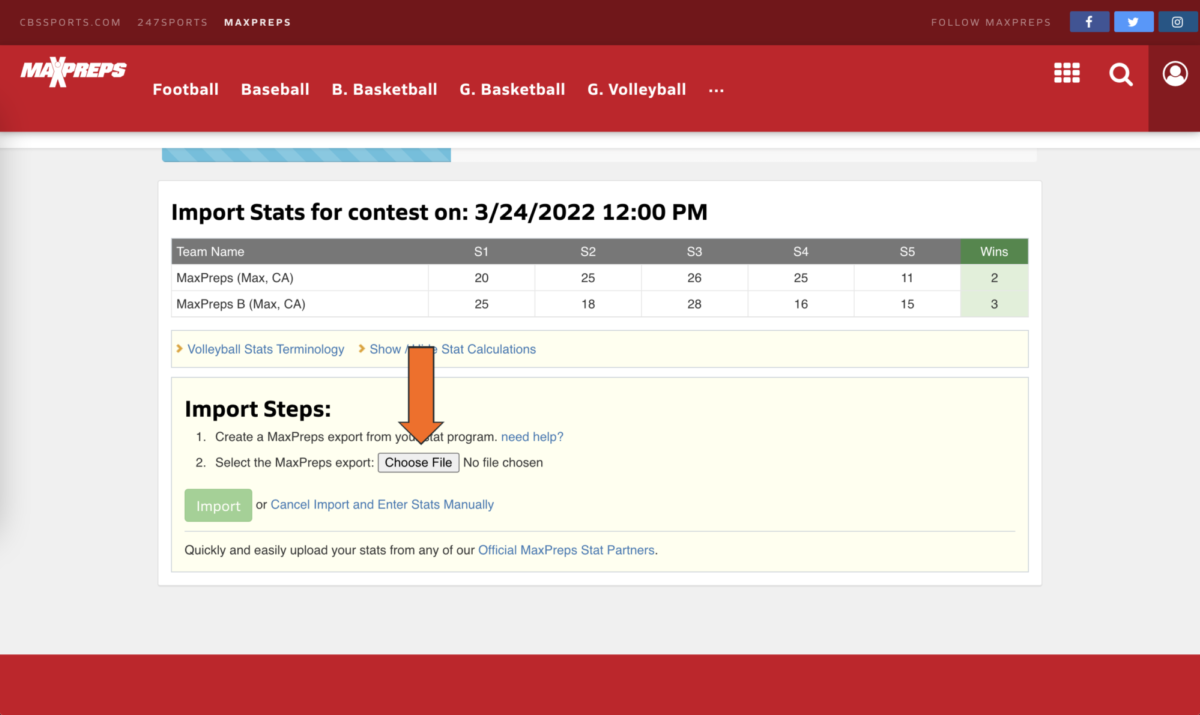The image size is (1200, 715).
Task: Click MaxPreps B S3 score 28
Action: click(x=694, y=304)
